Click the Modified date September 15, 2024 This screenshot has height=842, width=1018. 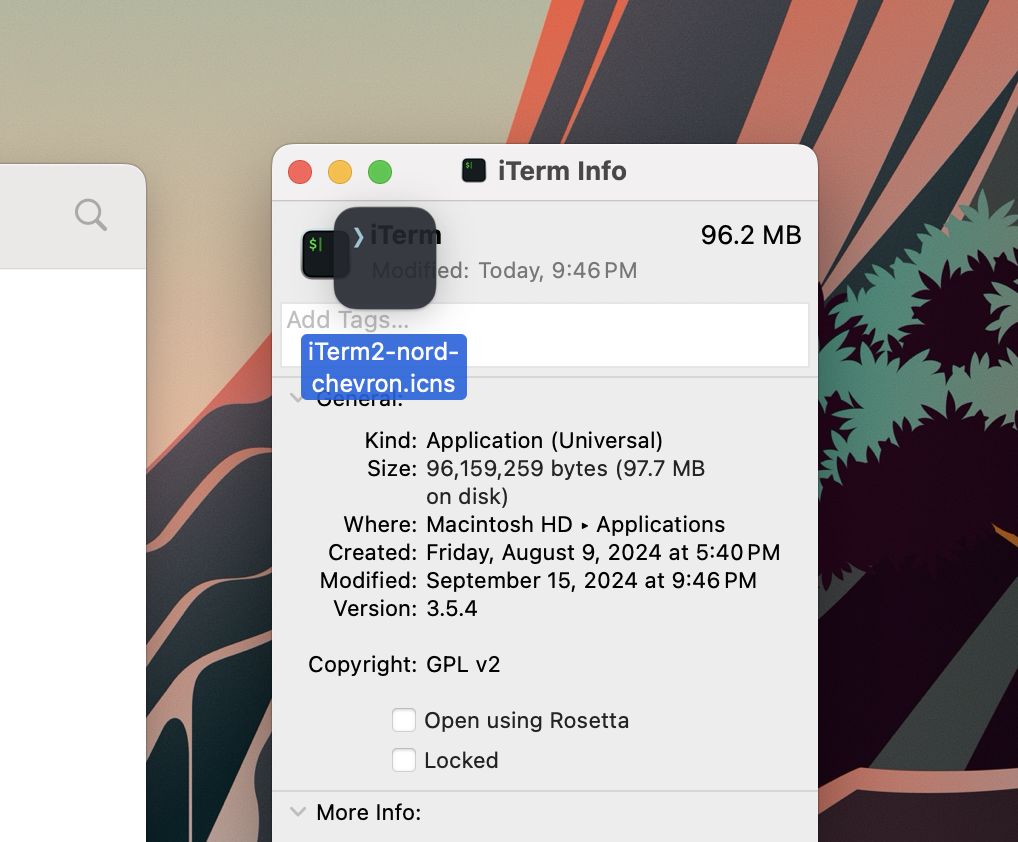591,580
